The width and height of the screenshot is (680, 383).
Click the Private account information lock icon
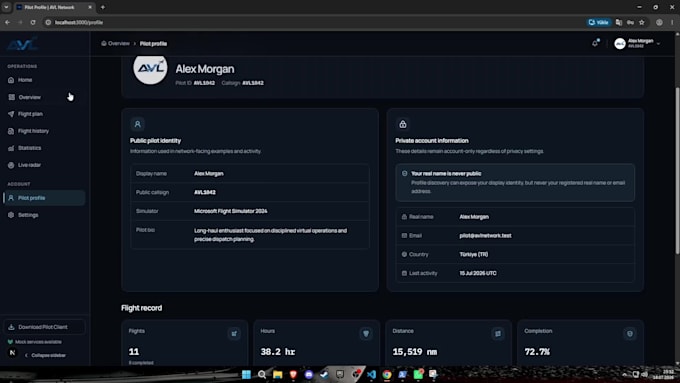coord(403,124)
